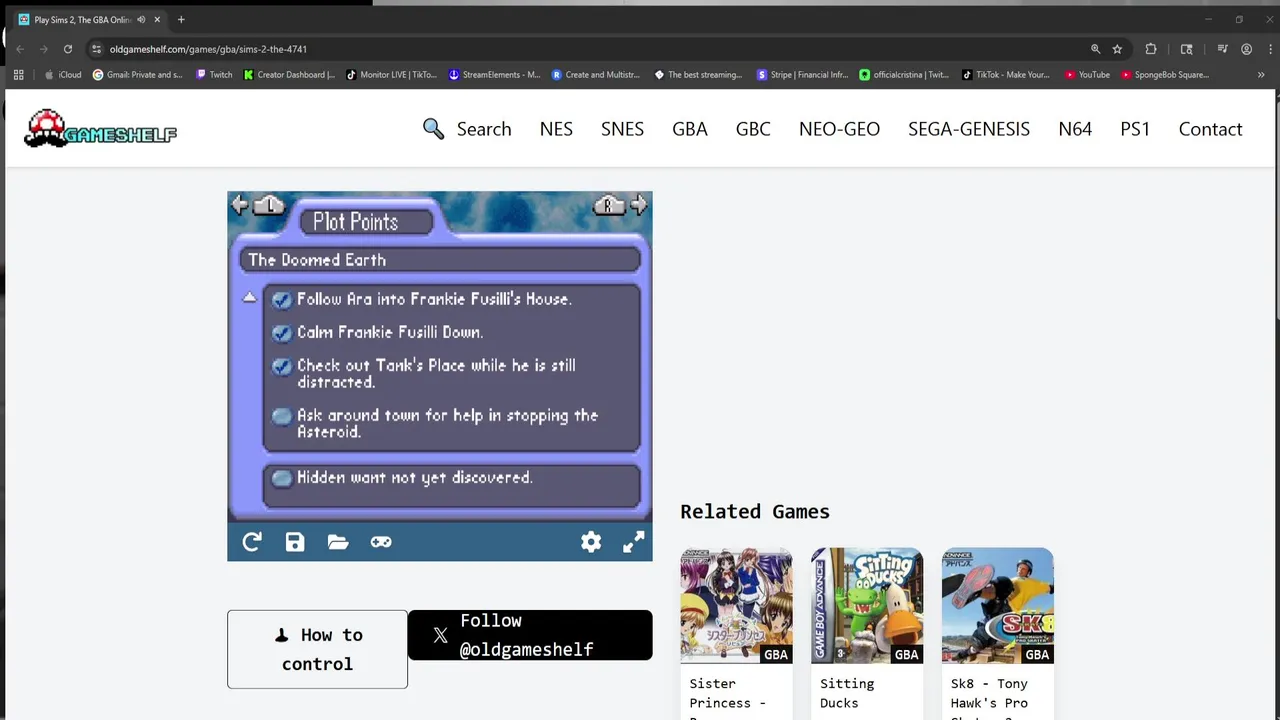Image resolution: width=1280 pixels, height=720 pixels.
Task: Click the L shoulder left arrow in game
Action: tap(258, 205)
